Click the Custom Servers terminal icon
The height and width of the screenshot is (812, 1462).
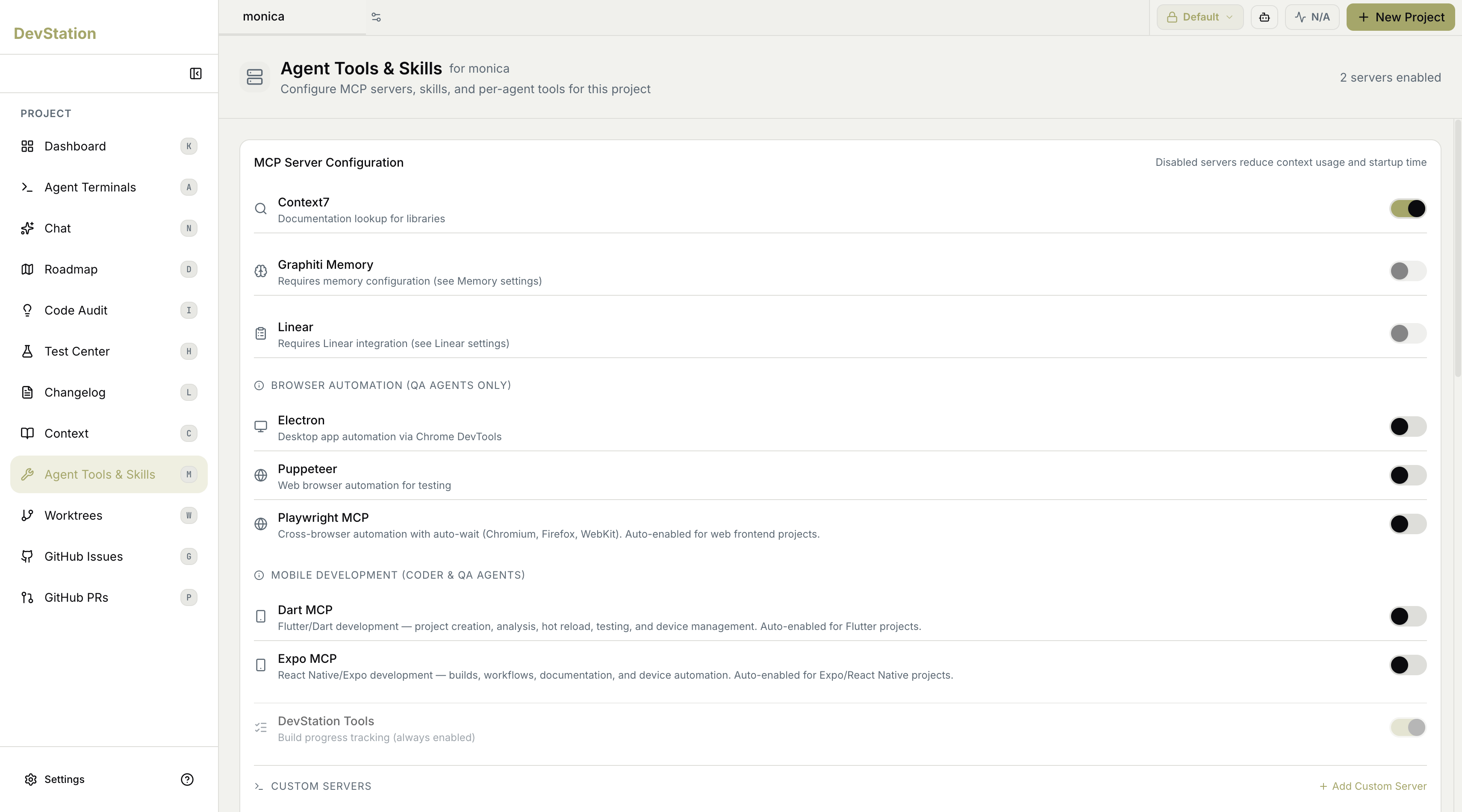point(259,786)
